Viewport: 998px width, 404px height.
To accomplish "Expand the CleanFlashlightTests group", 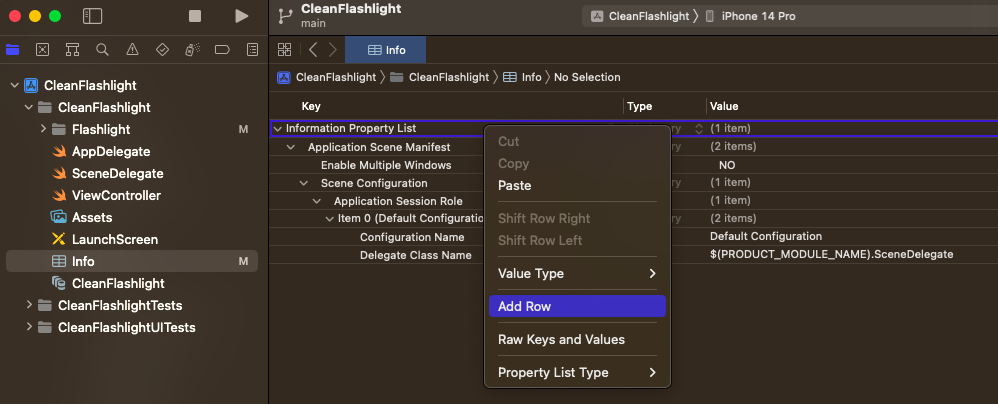I will pos(29,305).
